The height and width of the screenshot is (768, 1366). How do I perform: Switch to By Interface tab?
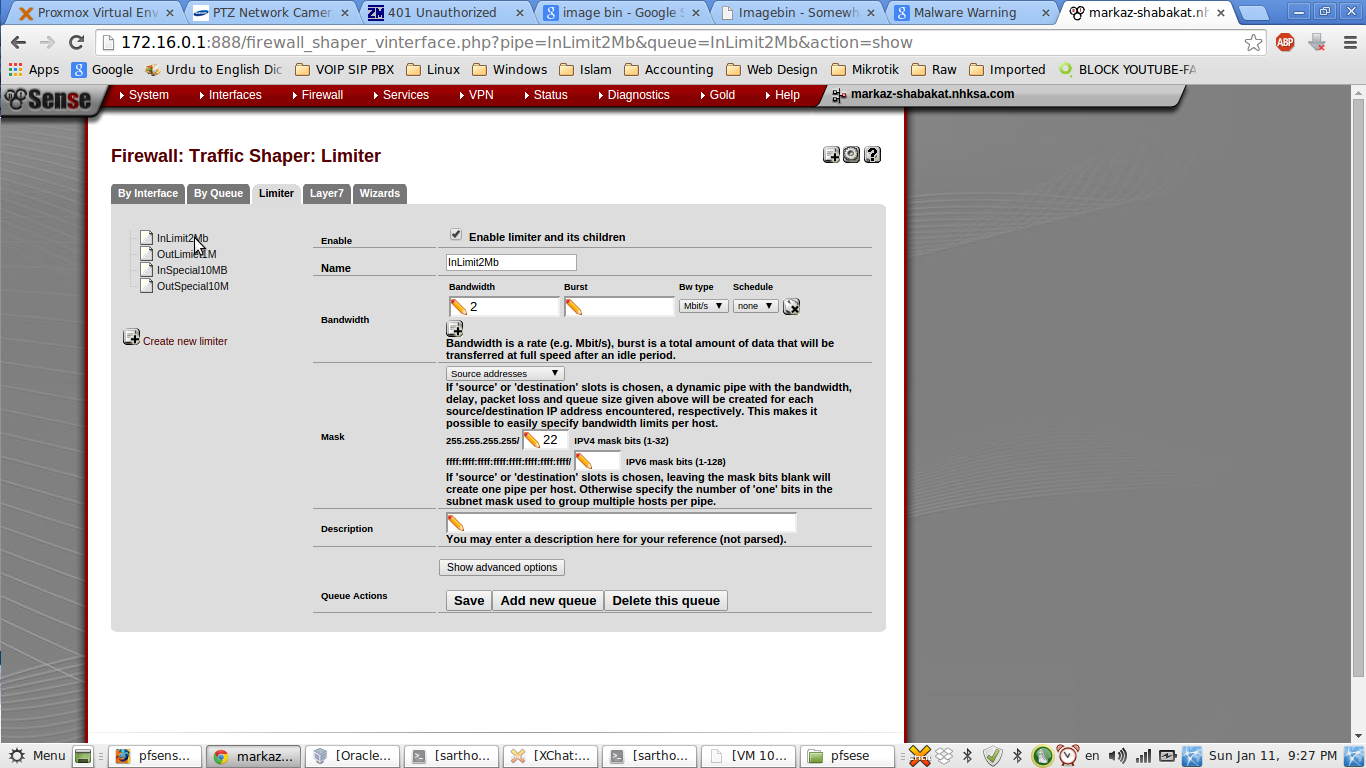[148, 194]
